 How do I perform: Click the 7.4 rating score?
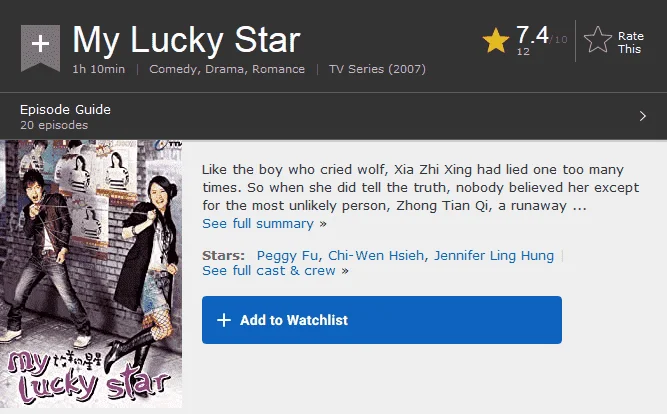point(532,35)
